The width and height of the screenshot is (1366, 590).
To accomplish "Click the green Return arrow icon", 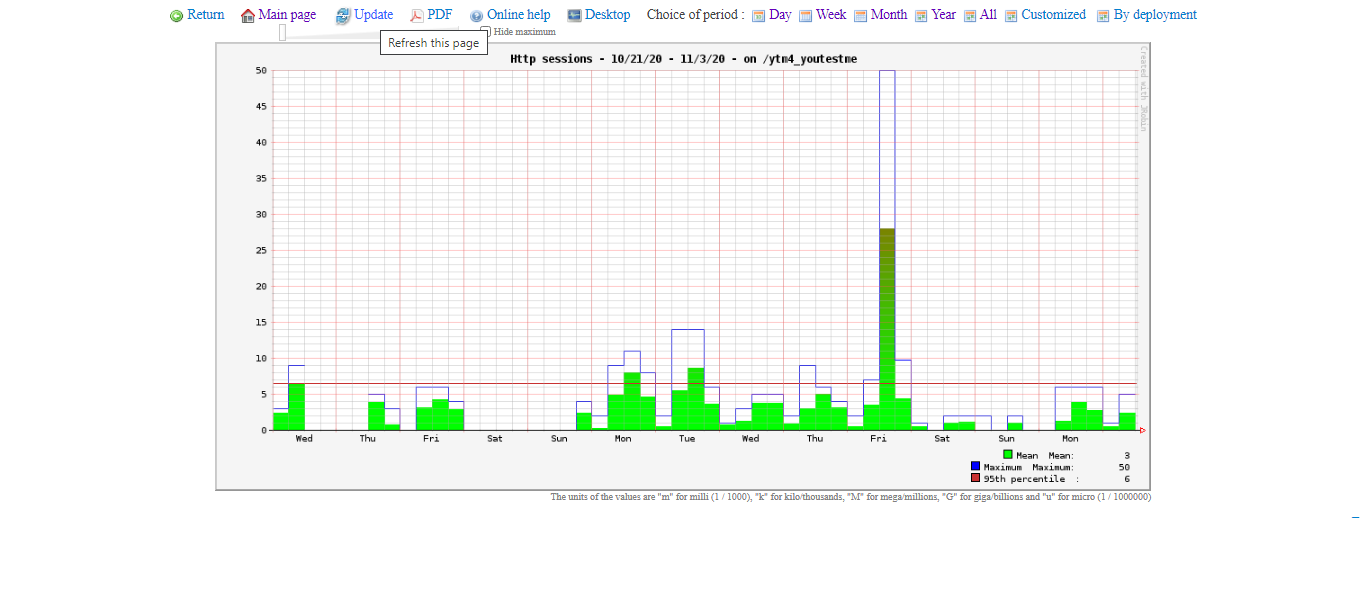I will click(177, 16).
